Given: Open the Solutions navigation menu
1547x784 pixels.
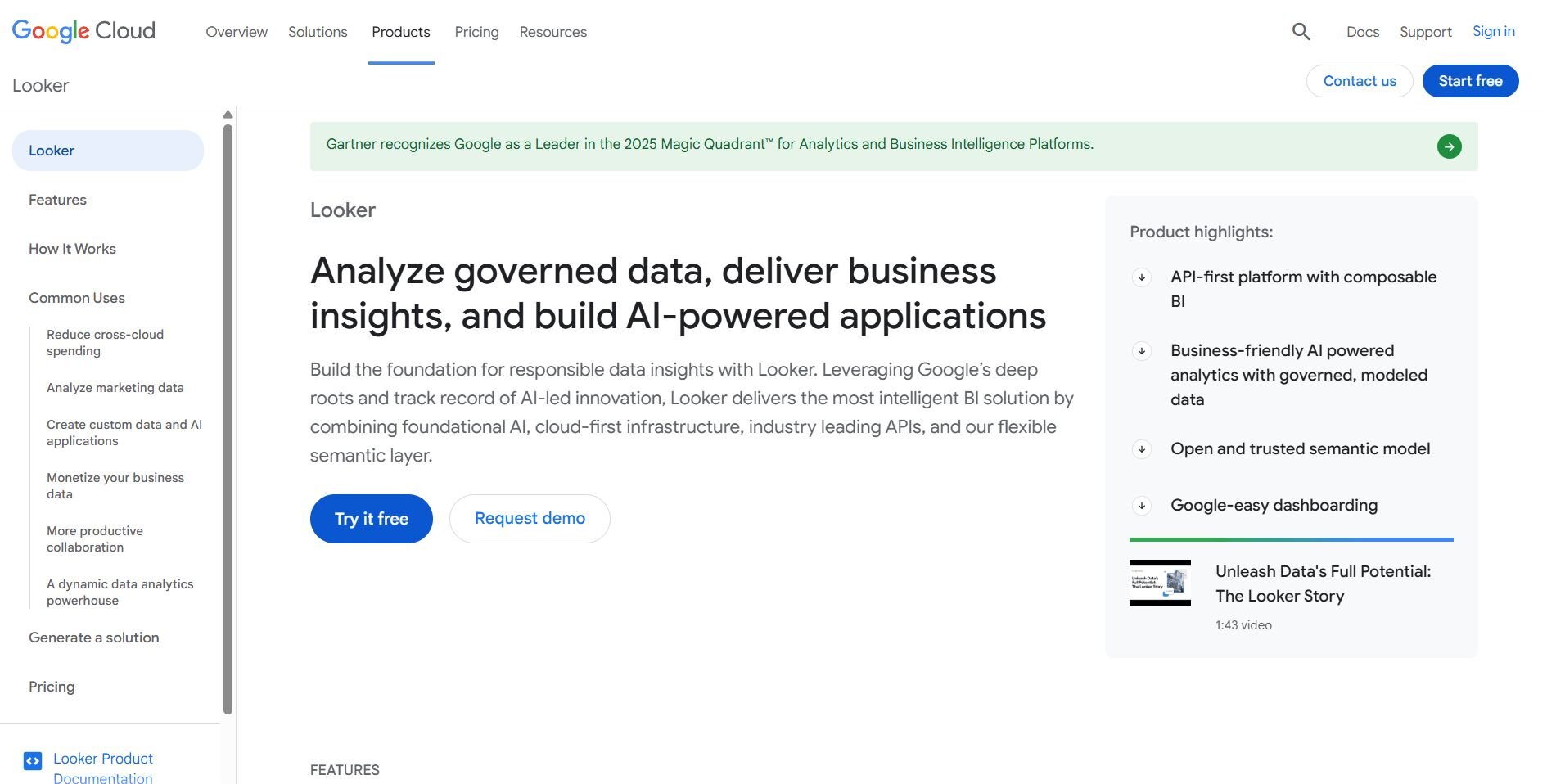Looking at the screenshot, I should 318,32.
